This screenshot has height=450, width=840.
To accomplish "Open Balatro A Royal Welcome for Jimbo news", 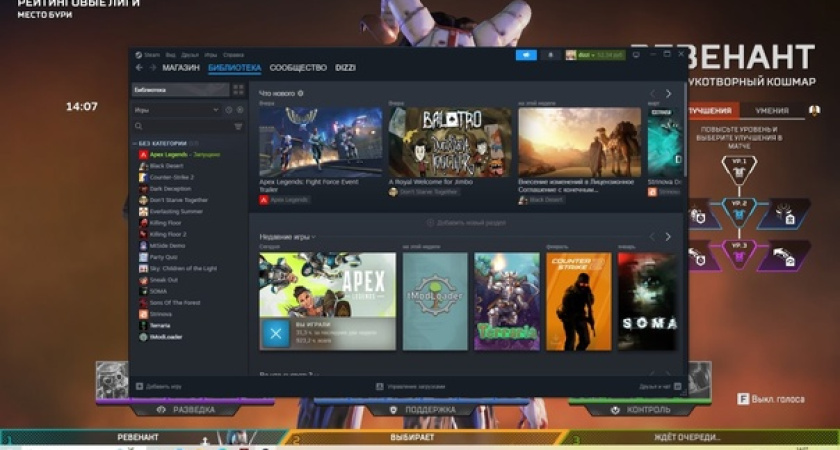I will pos(450,142).
